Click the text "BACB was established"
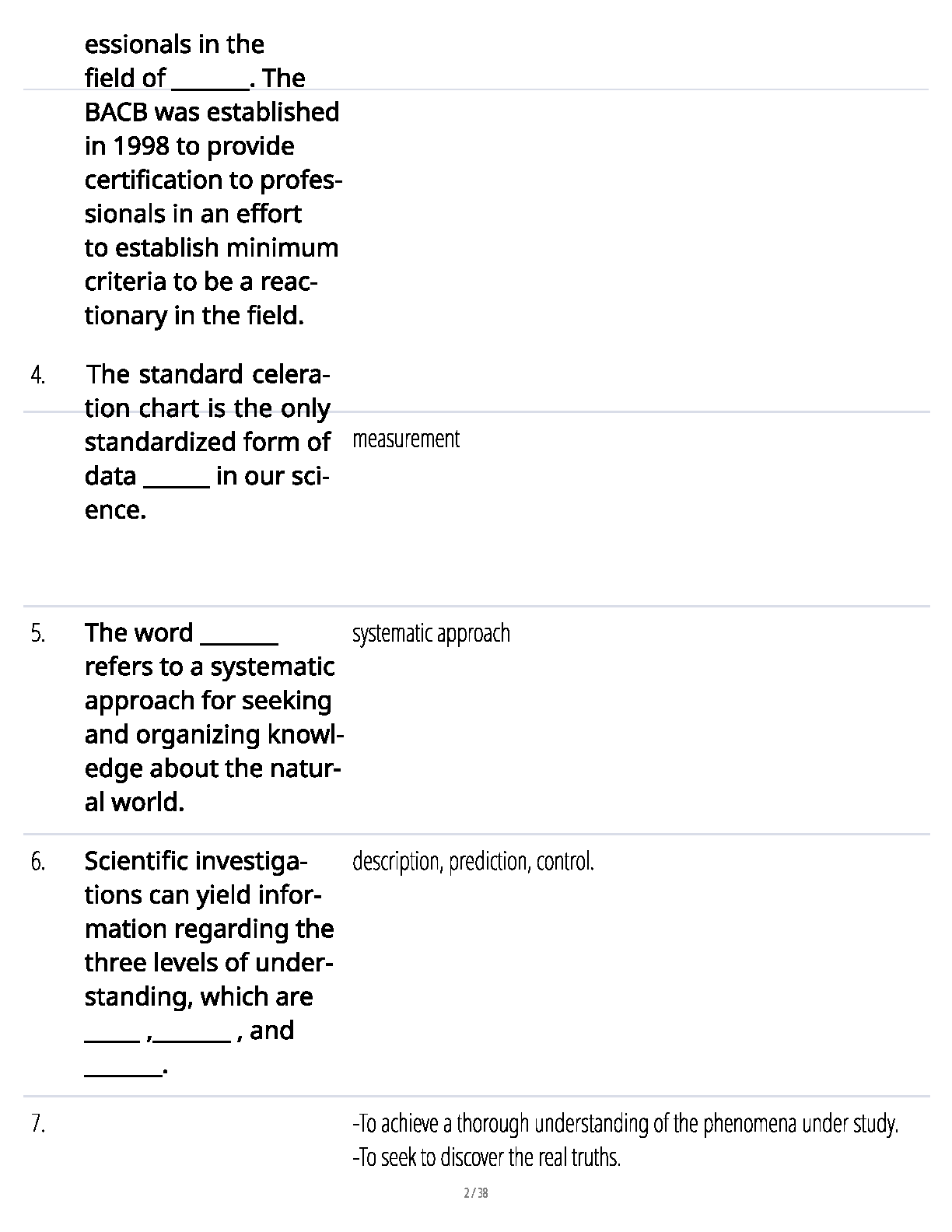Screen dimensions: 952x1232 [212, 113]
